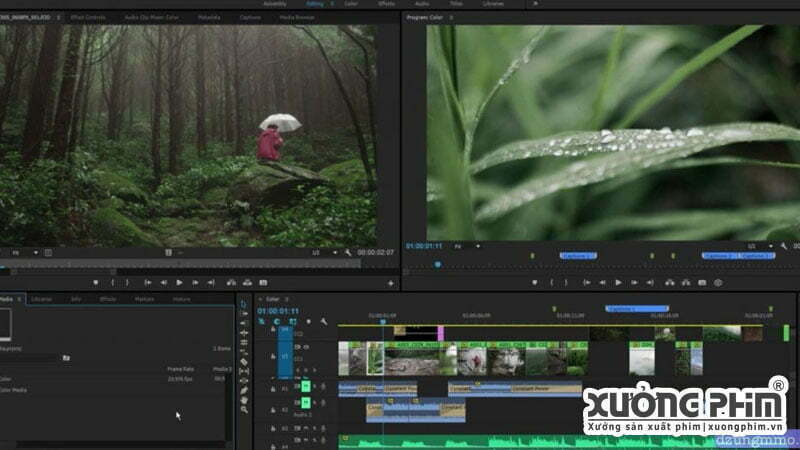The image size is (800, 450).
Task: Toggle V1 track output eye
Action: click(306, 347)
